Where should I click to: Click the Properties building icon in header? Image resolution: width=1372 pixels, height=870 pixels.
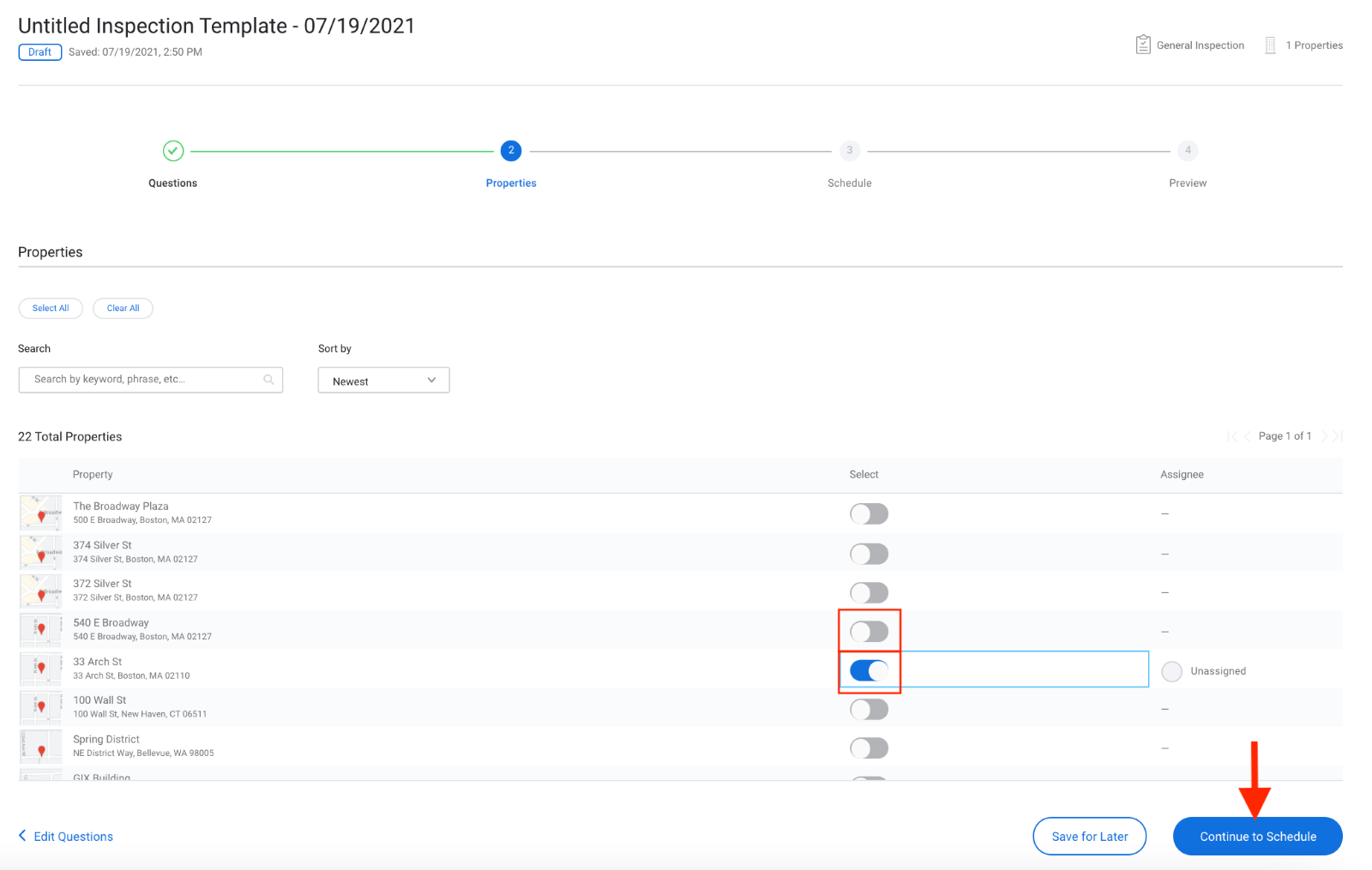[1270, 45]
